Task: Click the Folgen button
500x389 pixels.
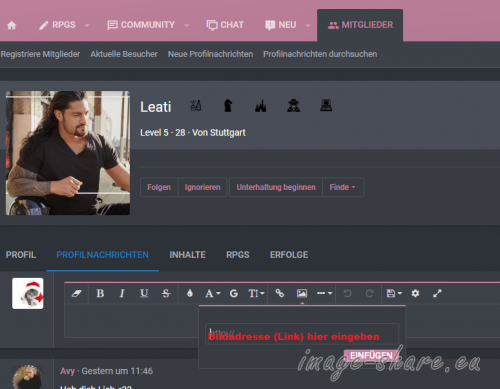Action: 159,187
